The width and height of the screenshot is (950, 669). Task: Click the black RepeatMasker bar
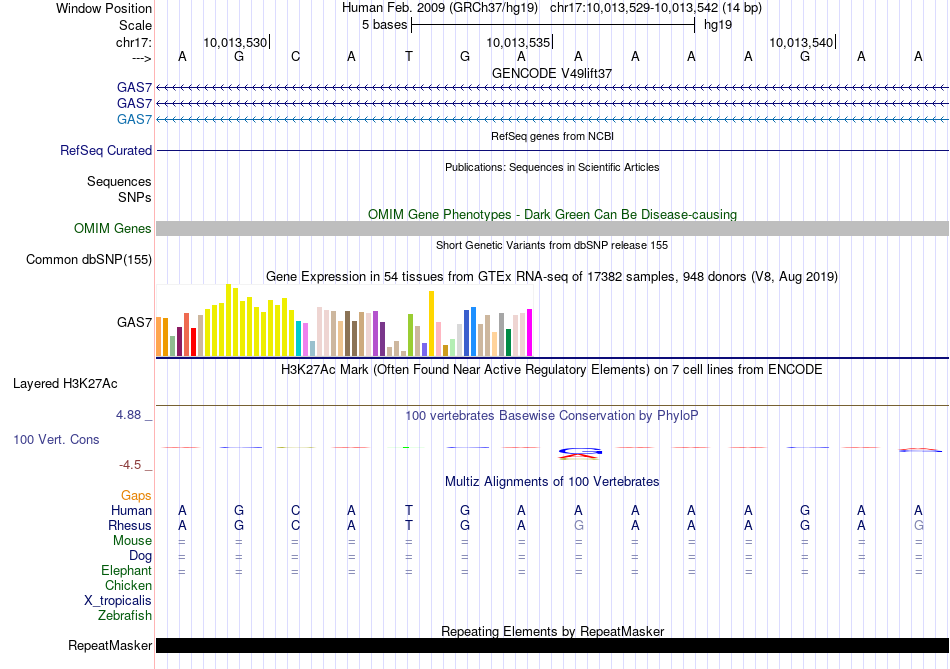552,646
